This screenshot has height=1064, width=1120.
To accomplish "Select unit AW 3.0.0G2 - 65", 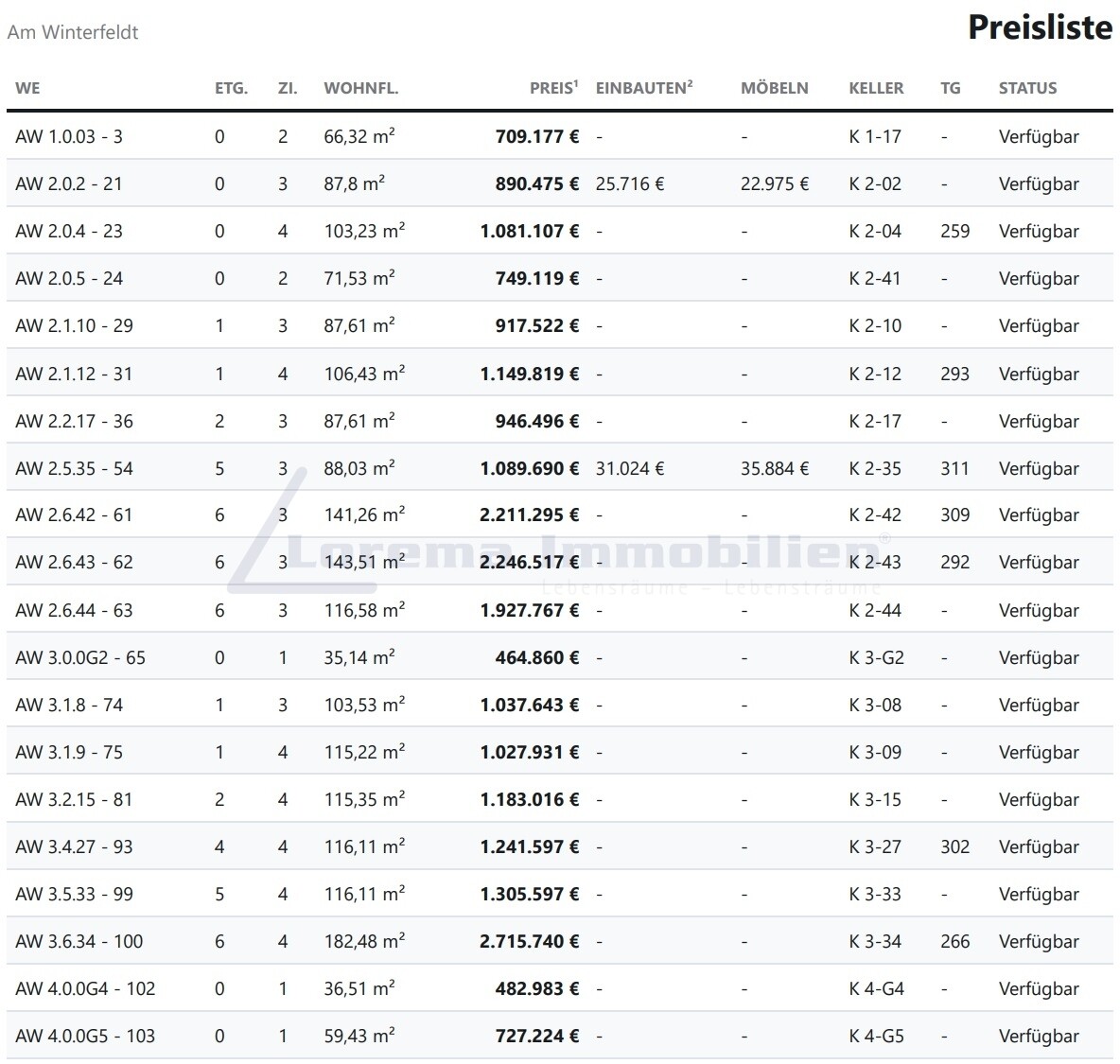I will pyautogui.click(x=80, y=657).
